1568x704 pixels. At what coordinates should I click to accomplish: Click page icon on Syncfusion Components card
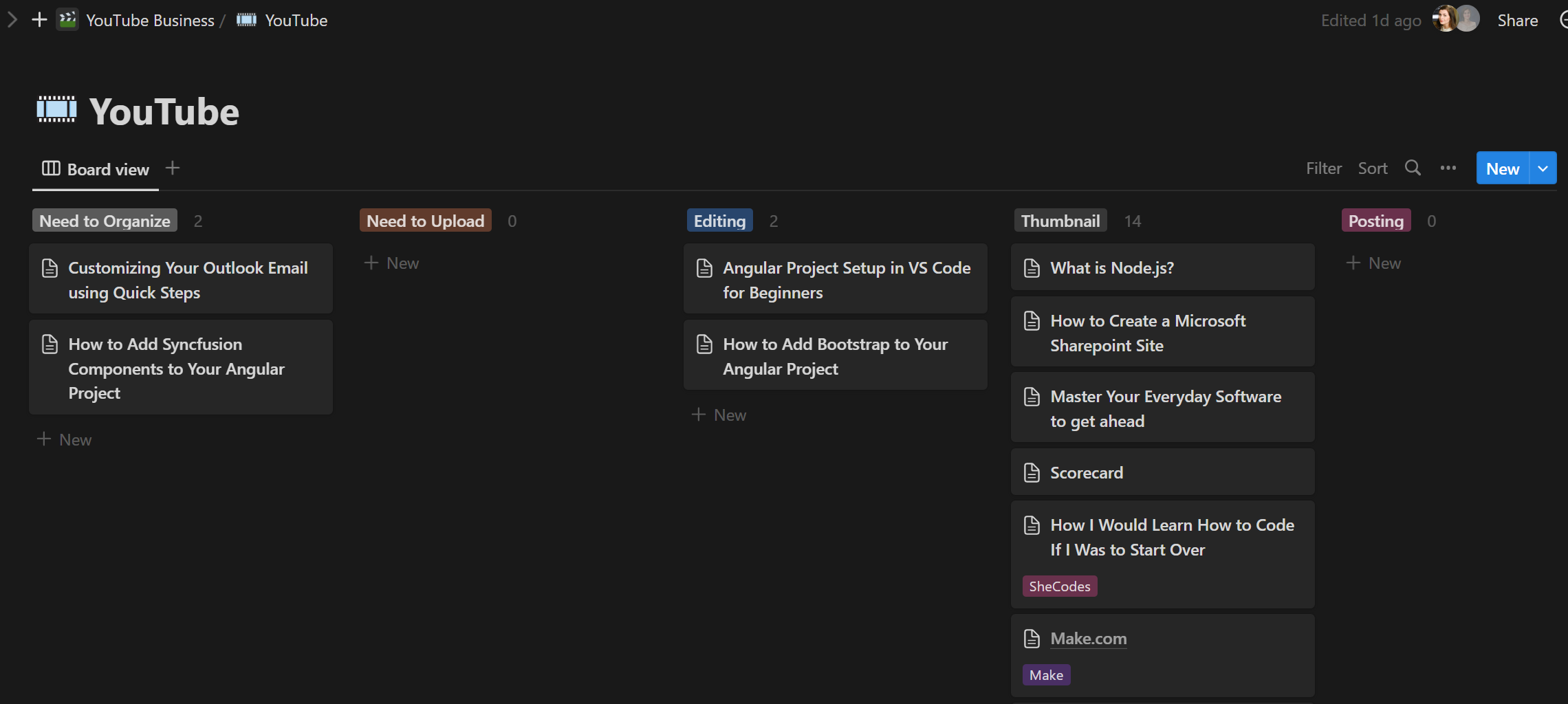click(50, 344)
